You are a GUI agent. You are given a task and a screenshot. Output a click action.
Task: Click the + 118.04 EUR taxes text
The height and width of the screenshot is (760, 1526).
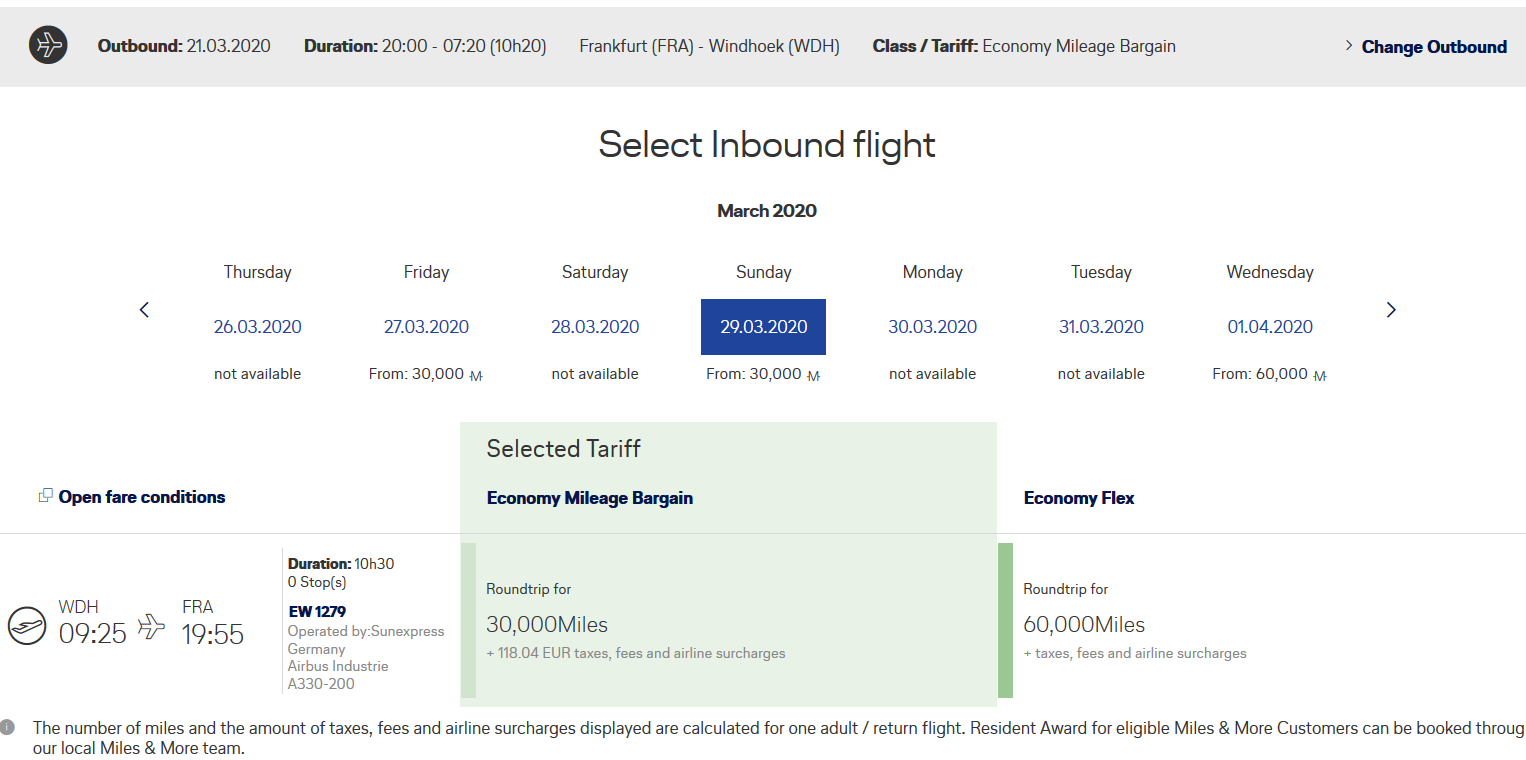[x=635, y=653]
